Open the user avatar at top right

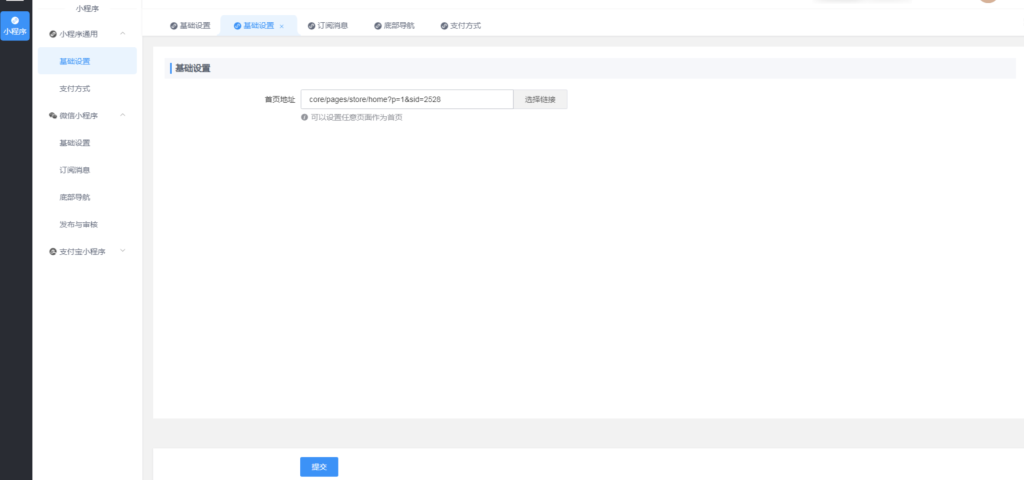pos(988,2)
